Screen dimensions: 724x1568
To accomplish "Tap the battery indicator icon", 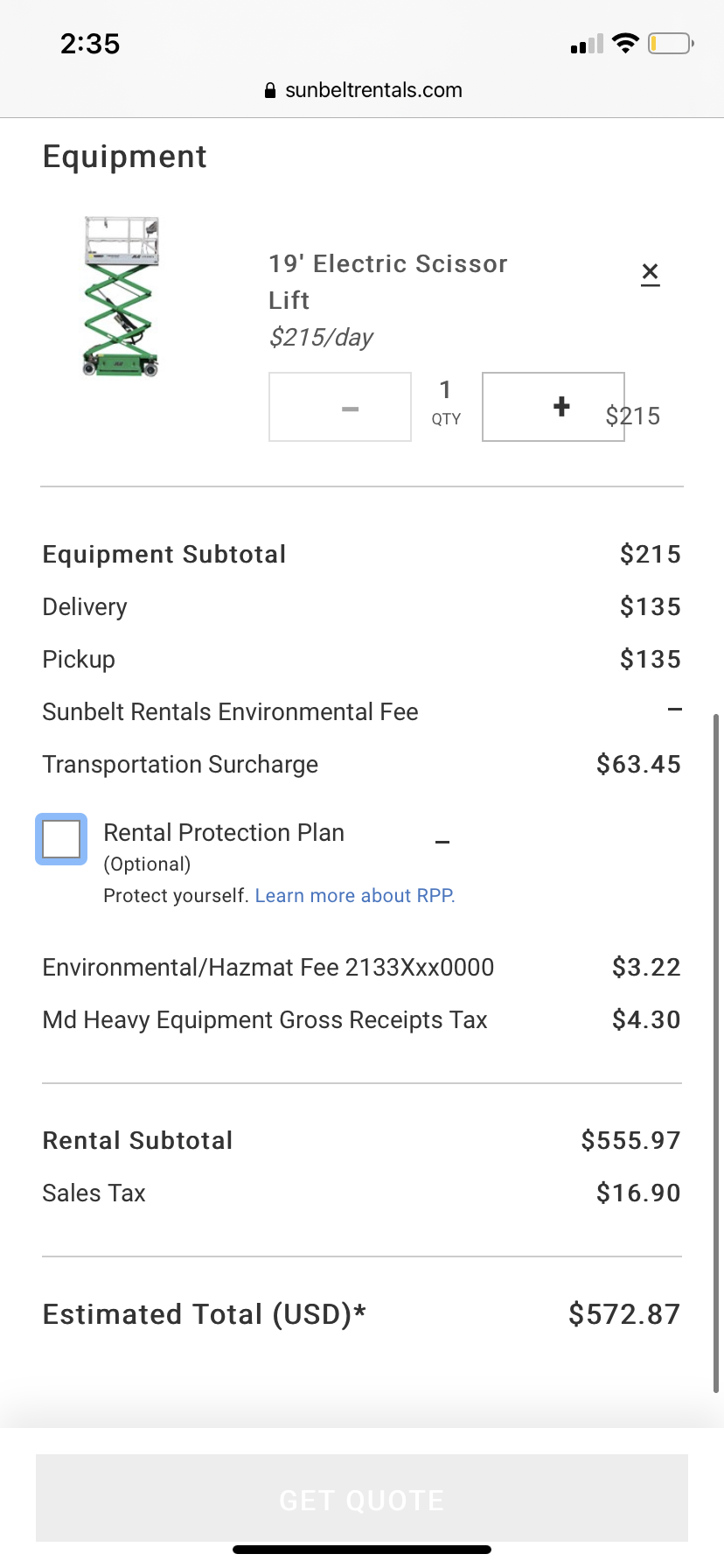I will (671, 43).
